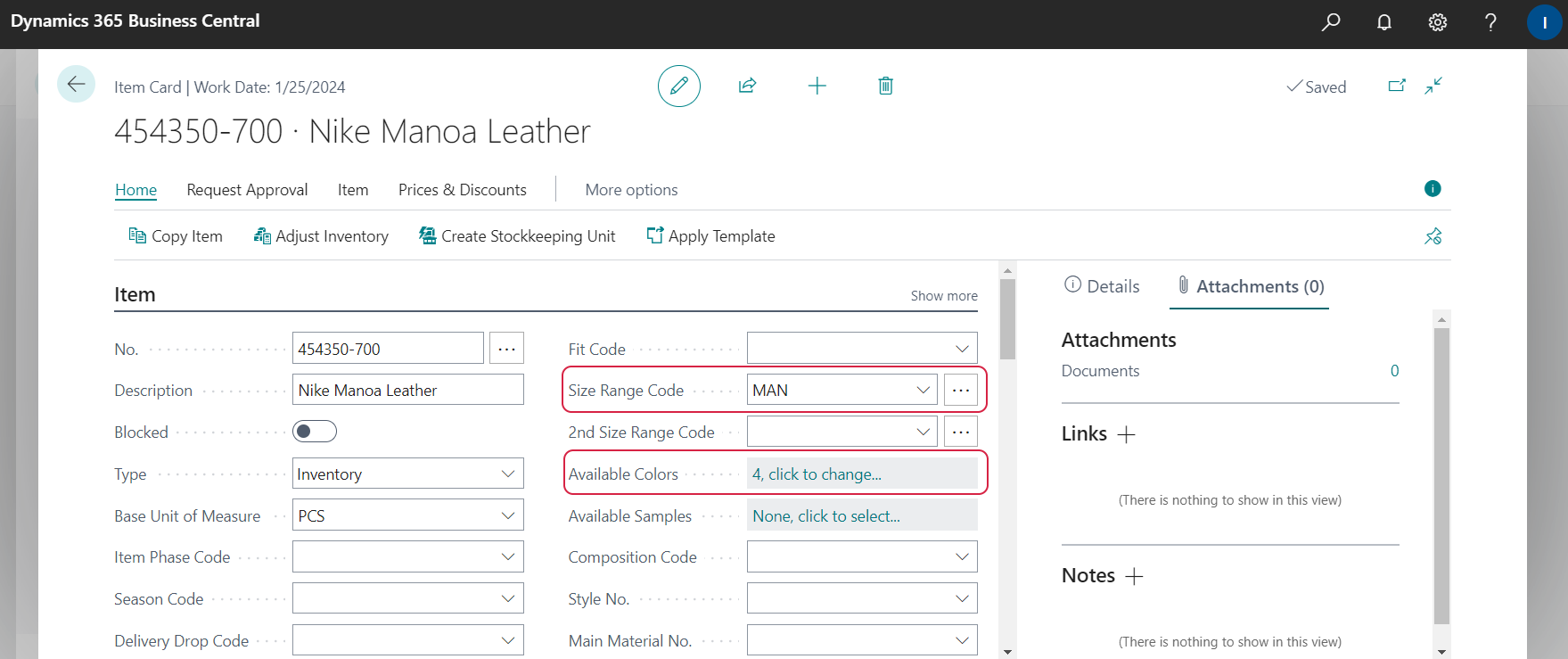1568x659 pixels.
Task: Open the No. field ellipsis button
Action: (506, 349)
